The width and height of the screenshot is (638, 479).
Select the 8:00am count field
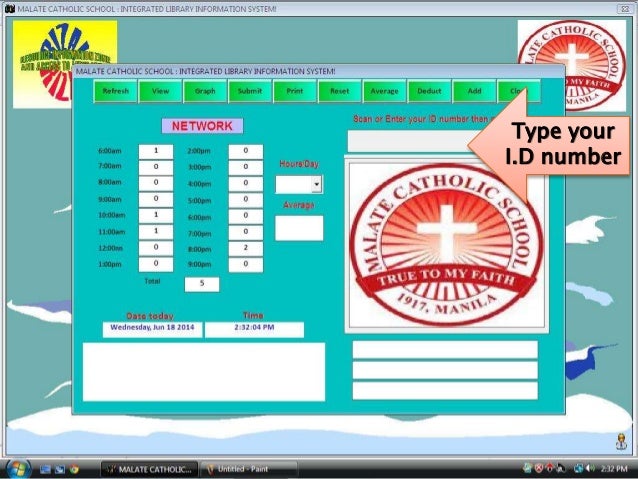click(x=156, y=183)
